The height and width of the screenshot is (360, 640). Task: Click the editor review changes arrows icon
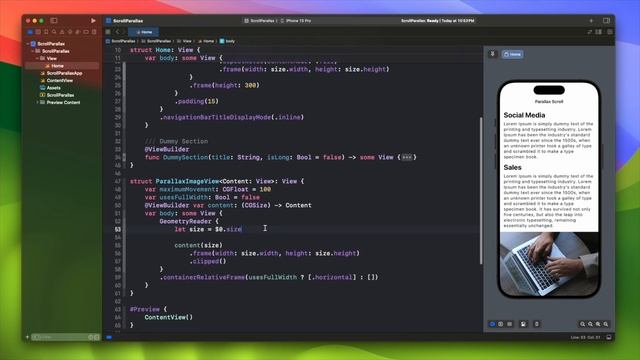click(x=589, y=32)
